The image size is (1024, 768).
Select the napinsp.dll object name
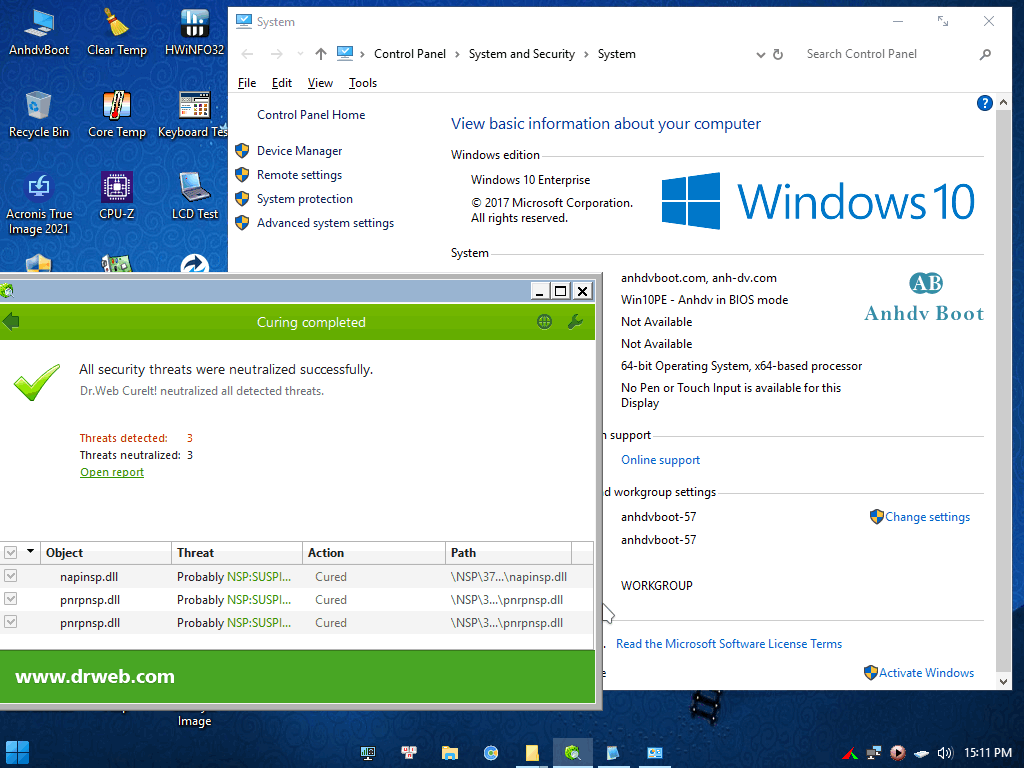[x=89, y=577]
